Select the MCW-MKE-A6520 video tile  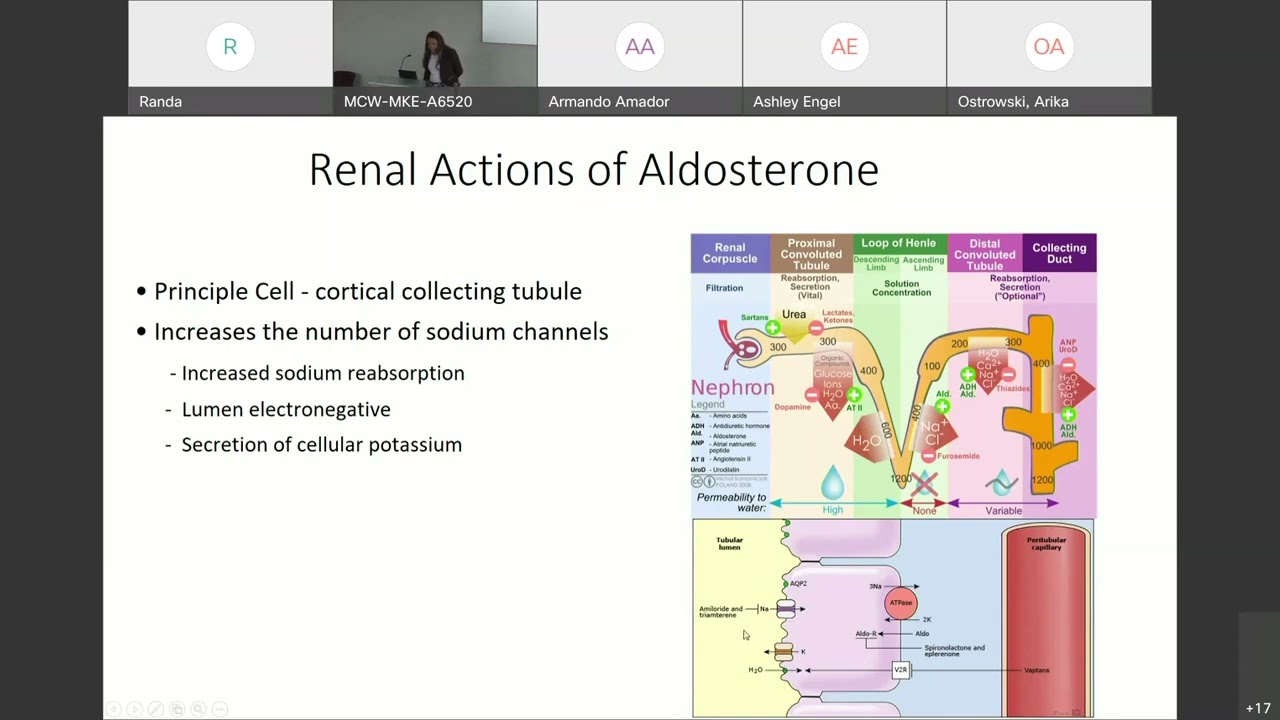pyautogui.click(x=435, y=57)
